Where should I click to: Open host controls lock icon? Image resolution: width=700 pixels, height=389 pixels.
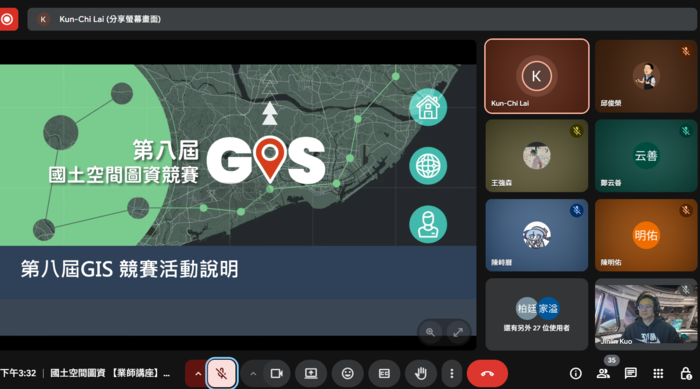686,373
